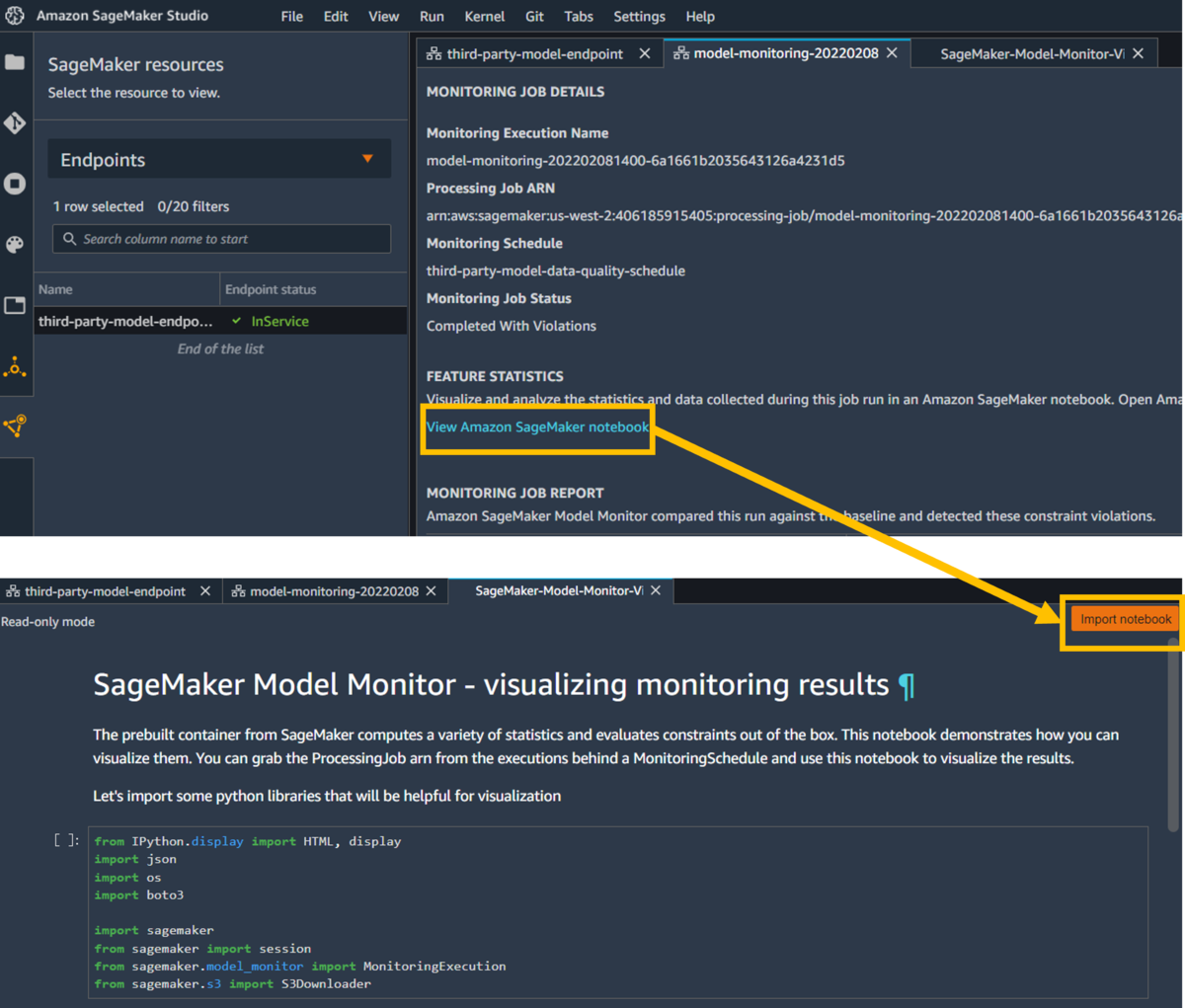The width and height of the screenshot is (1185, 1008).
Task: Select the third-party-model-endpo... row
Action: [221, 321]
